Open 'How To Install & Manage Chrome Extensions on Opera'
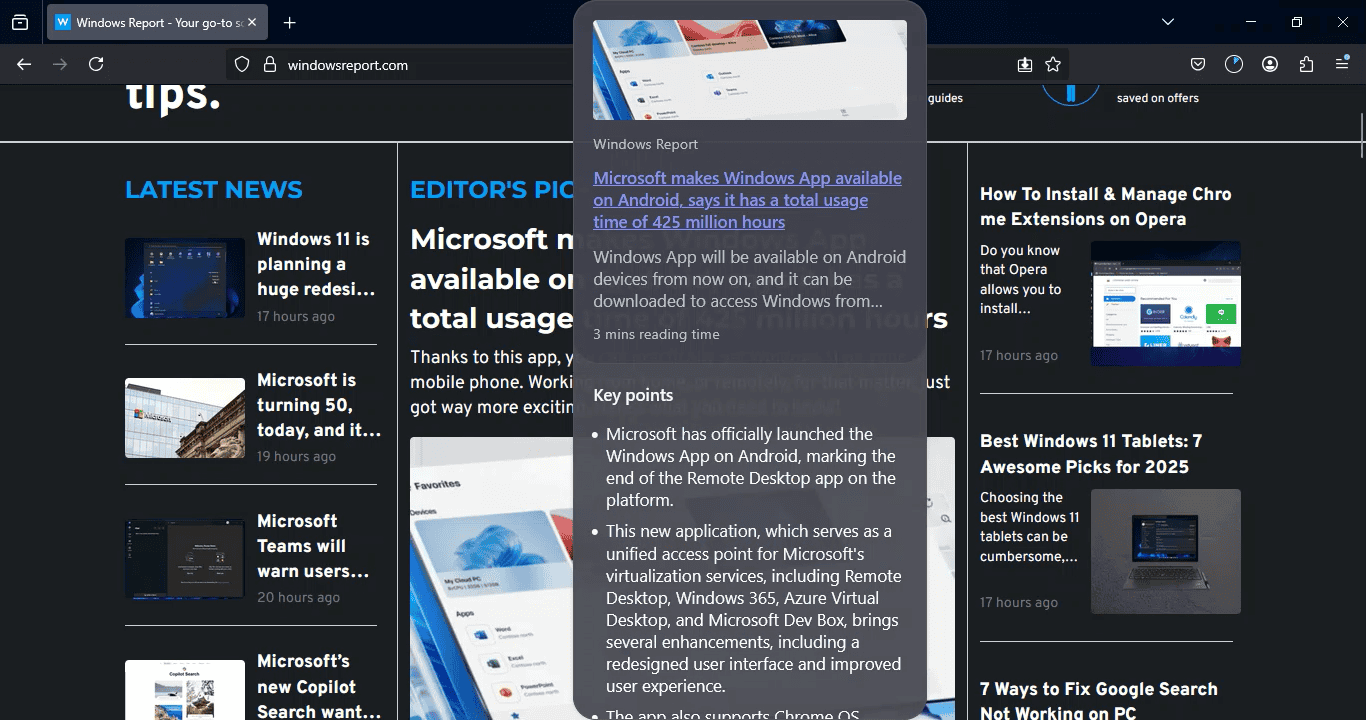 [x=1106, y=206]
